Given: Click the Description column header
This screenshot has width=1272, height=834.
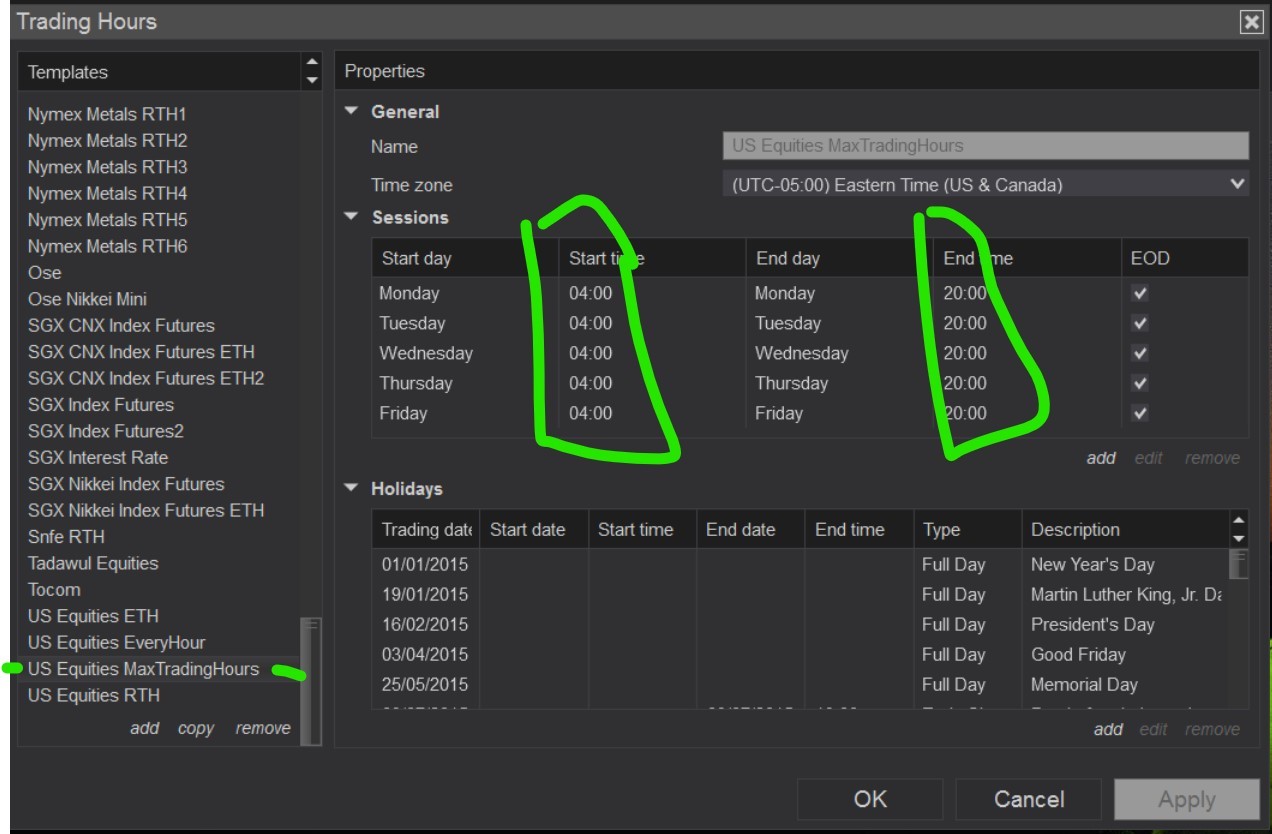Looking at the screenshot, I should click(1126, 529).
